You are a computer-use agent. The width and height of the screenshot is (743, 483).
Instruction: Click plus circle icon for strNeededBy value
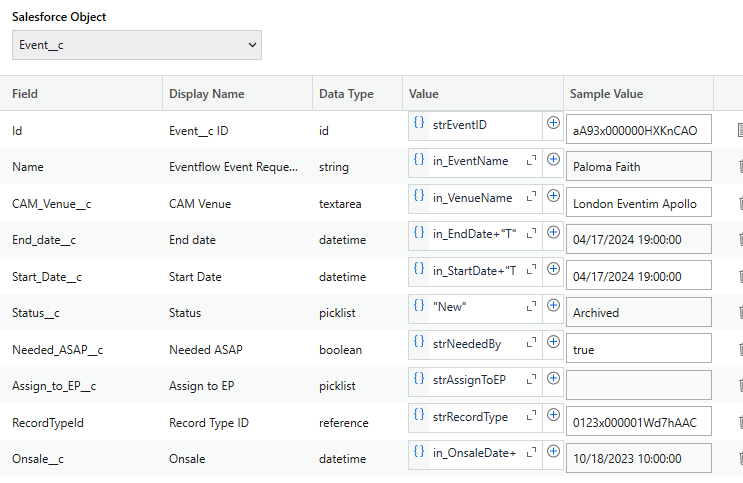tap(553, 342)
